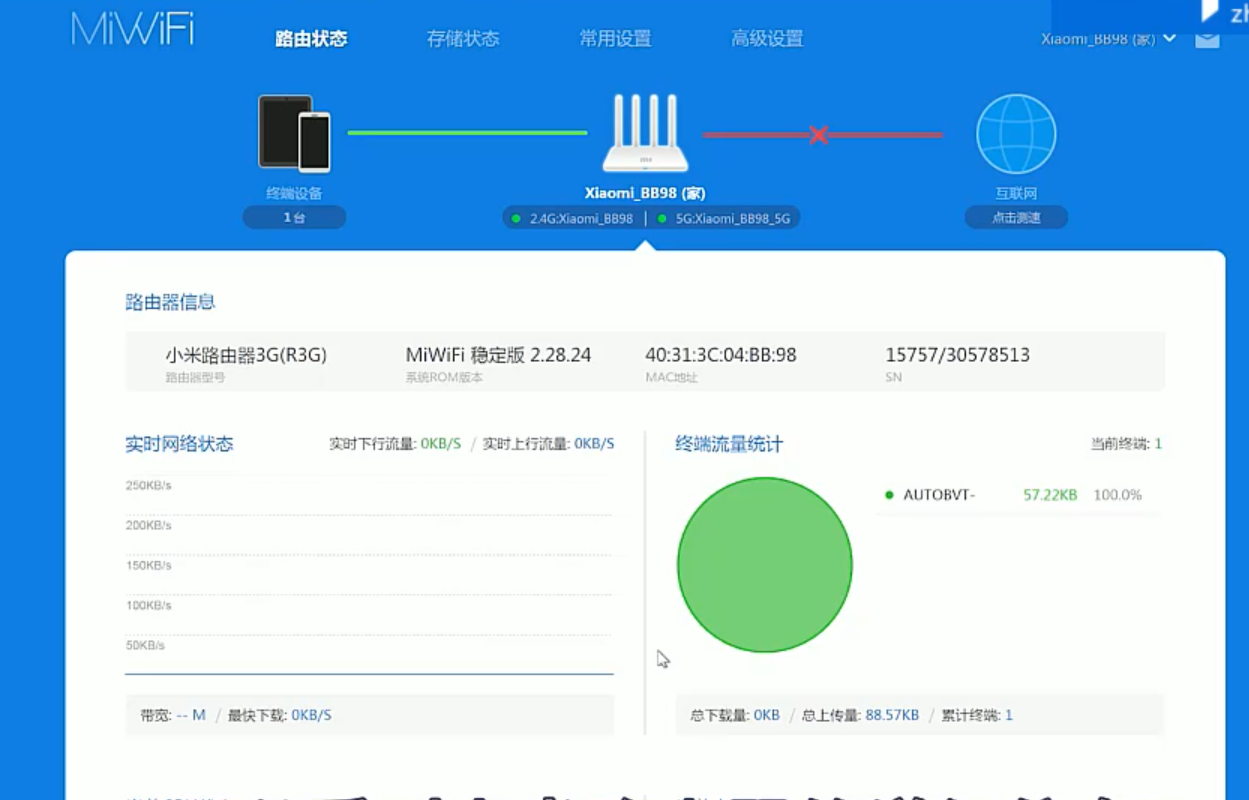Click the green dot beside 5G:Xiaomi_BB98_5G
This screenshot has width=1249, height=800.
pyautogui.click(x=662, y=218)
